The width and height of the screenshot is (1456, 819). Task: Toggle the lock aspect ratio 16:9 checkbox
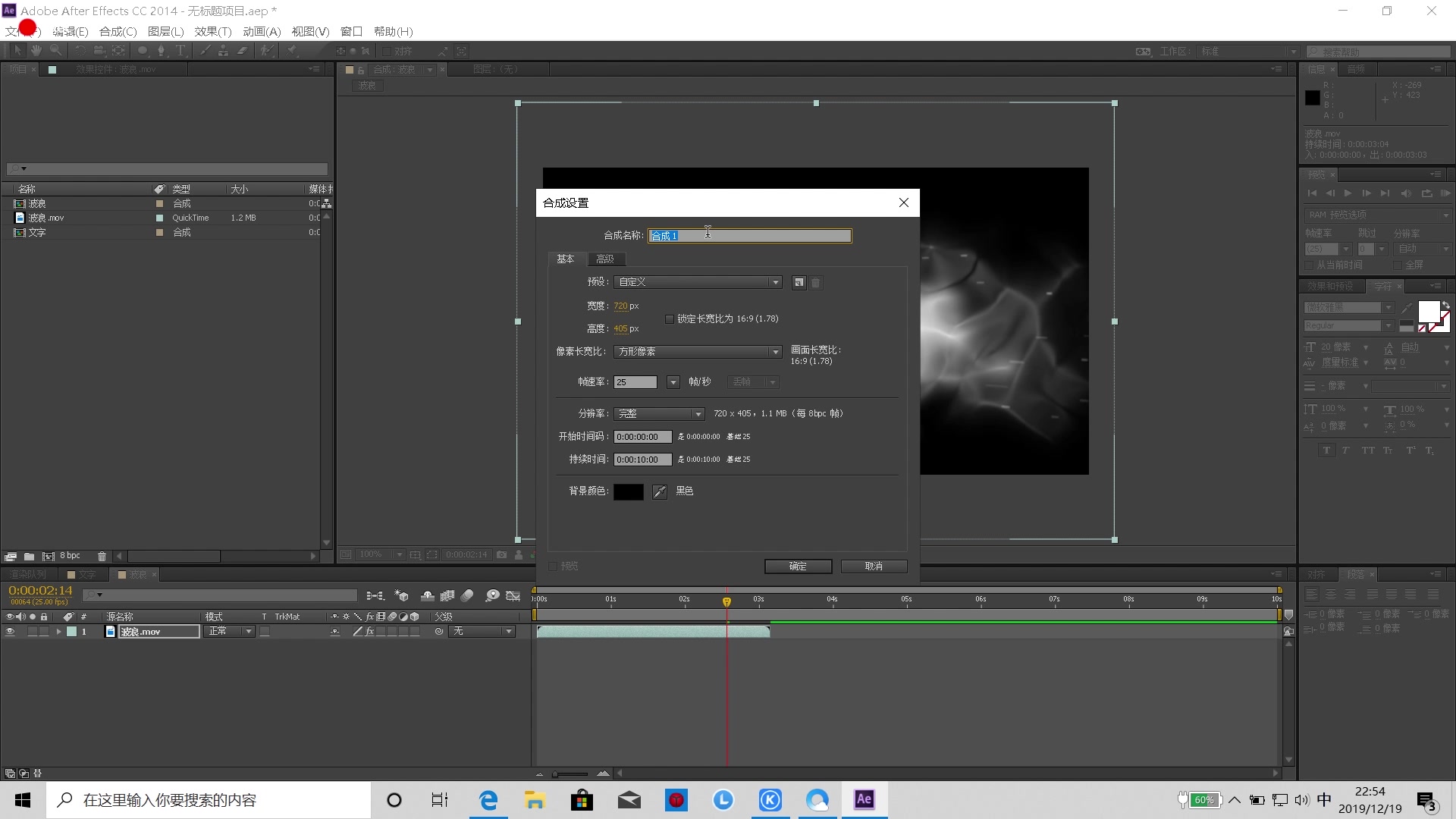(670, 319)
